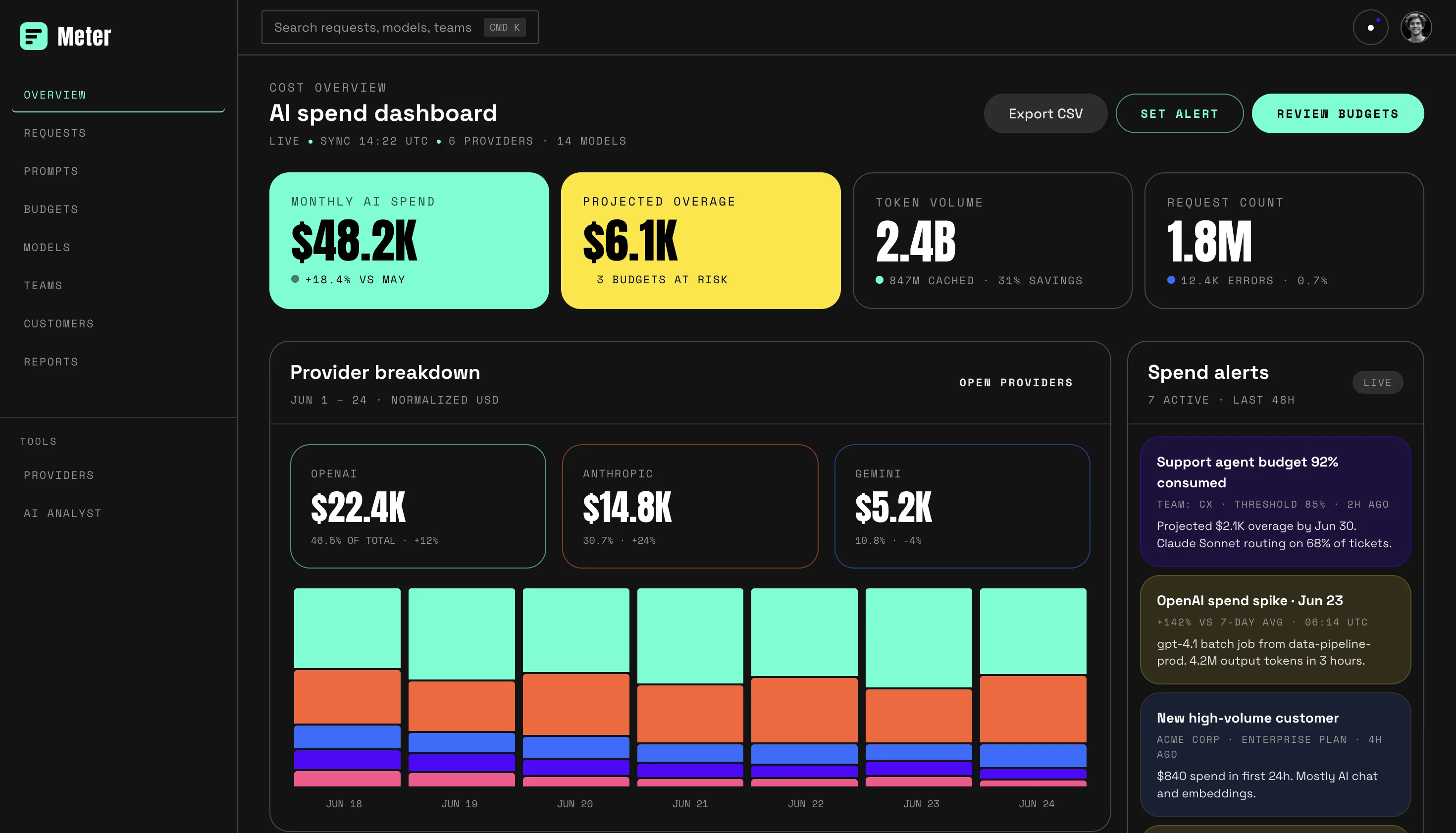Image resolution: width=1456 pixels, height=833 pixels.
Task: Click '+142% VS 7-DAY AVG' alert metadata
Action: (1220, 623)
